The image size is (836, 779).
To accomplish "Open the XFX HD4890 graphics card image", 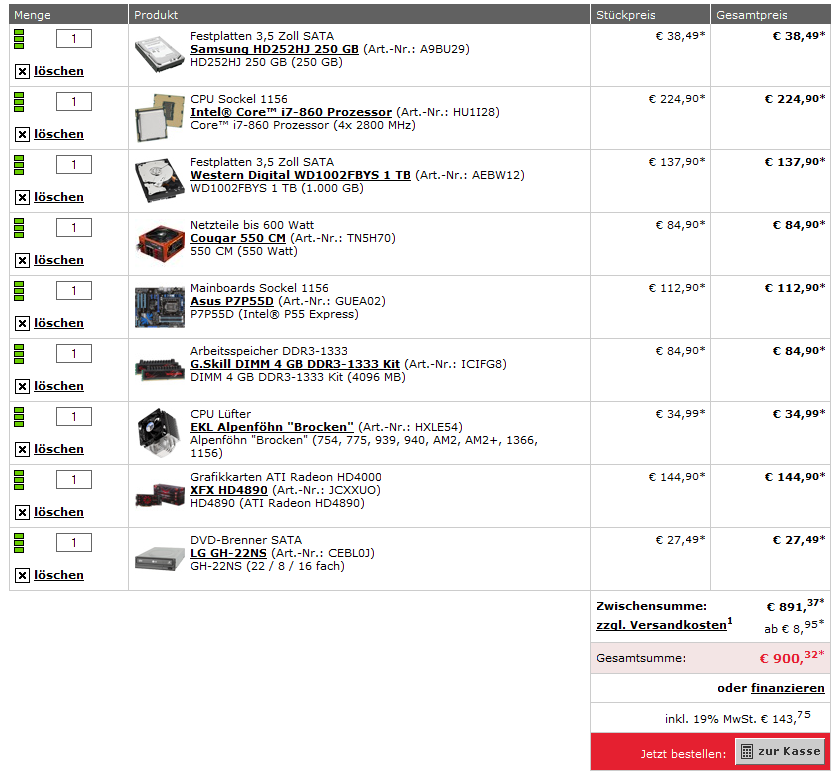I will click(x=159, y=495).
